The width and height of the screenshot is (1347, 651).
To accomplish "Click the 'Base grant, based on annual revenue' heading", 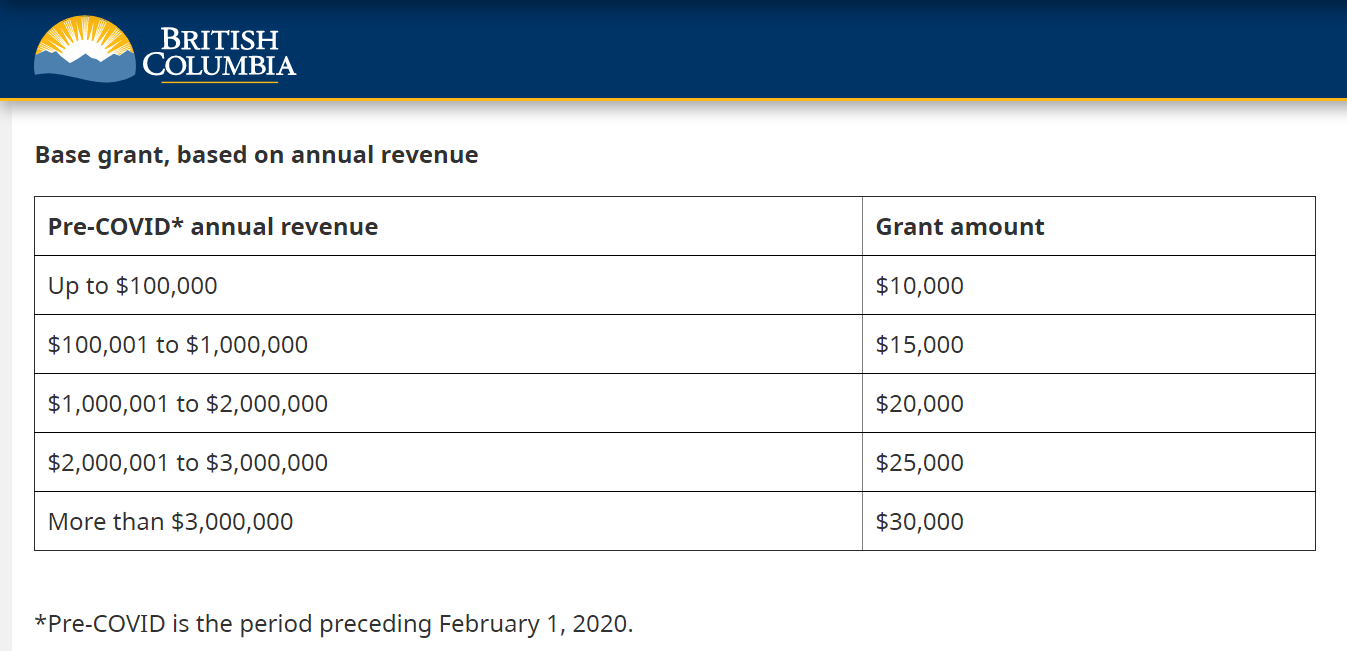I will [x=256, y=155].
